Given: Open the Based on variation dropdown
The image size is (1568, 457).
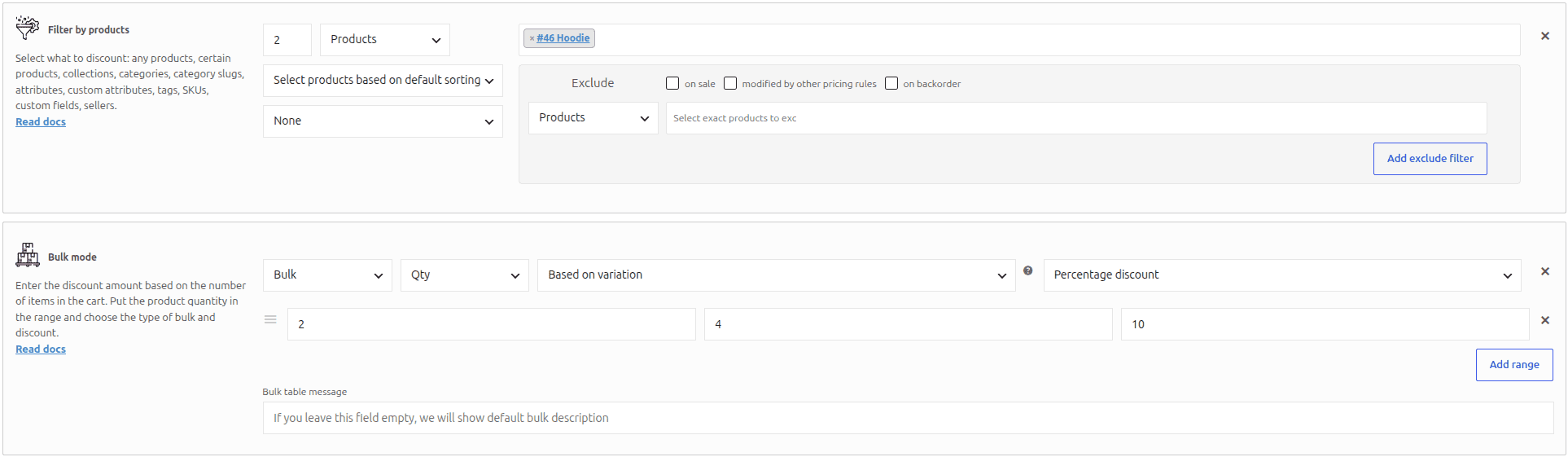Looking at the screenshot, I should (x=777, y=275).
